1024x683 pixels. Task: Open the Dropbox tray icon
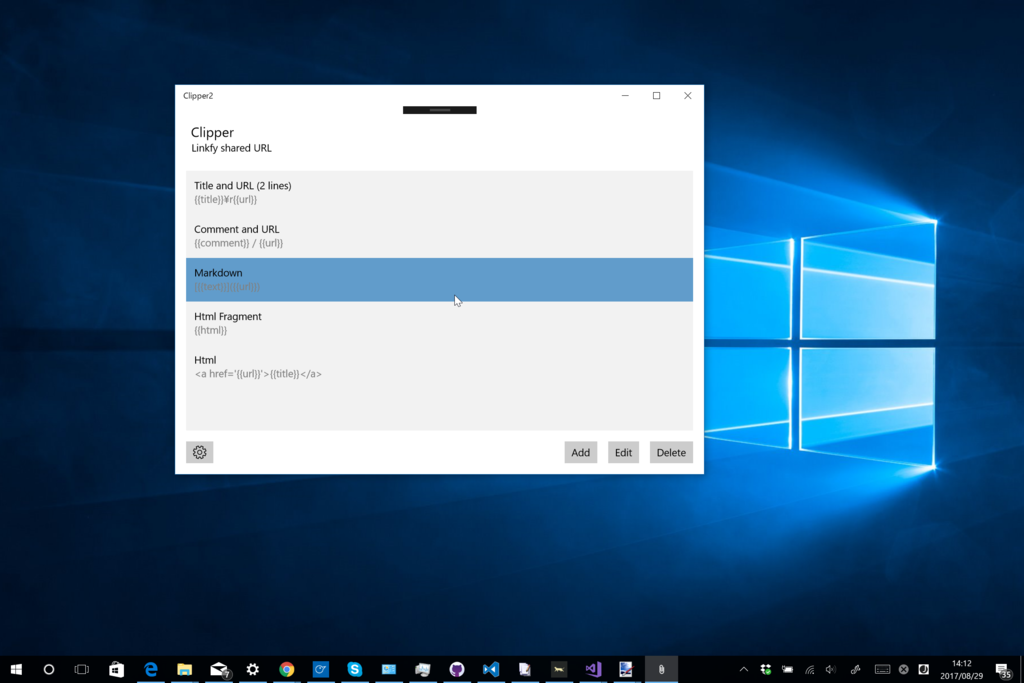(766, 669)
